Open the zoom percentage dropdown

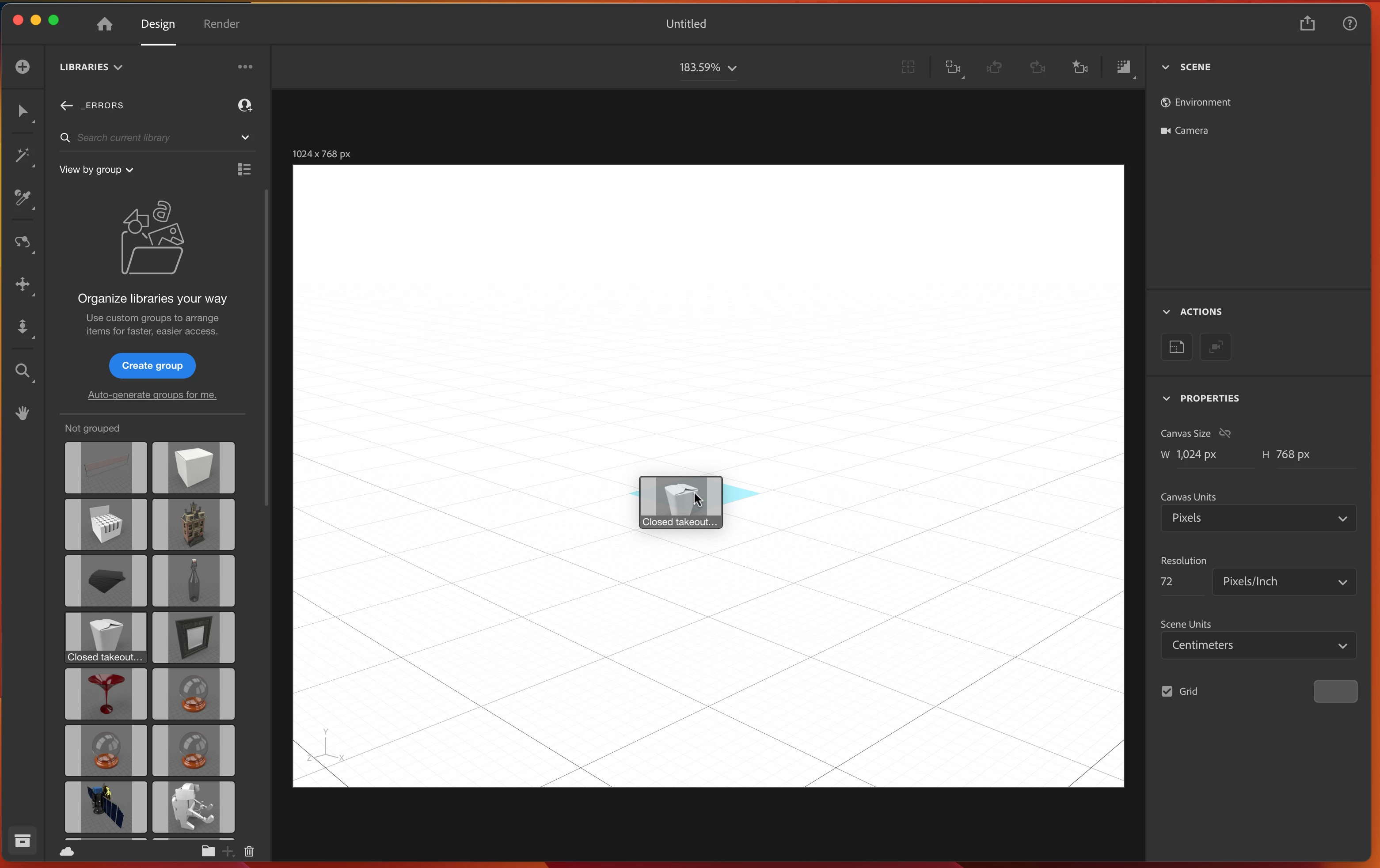click(x=708, y=68)
